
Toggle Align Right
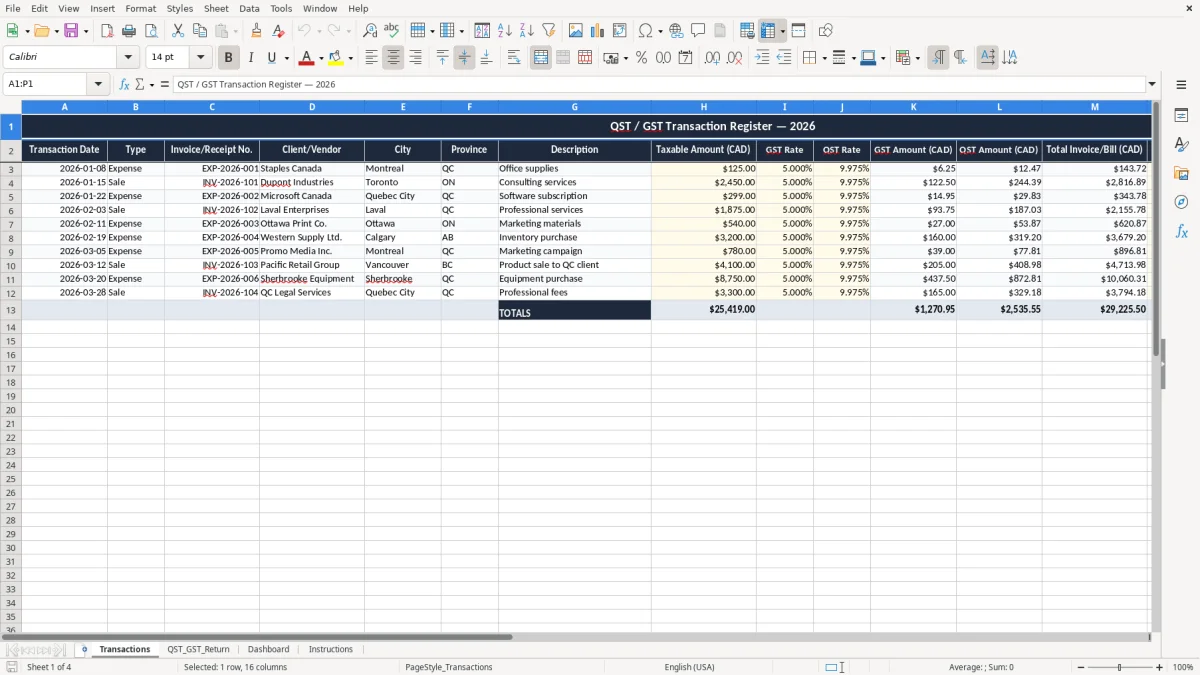[x=415, y=58]
